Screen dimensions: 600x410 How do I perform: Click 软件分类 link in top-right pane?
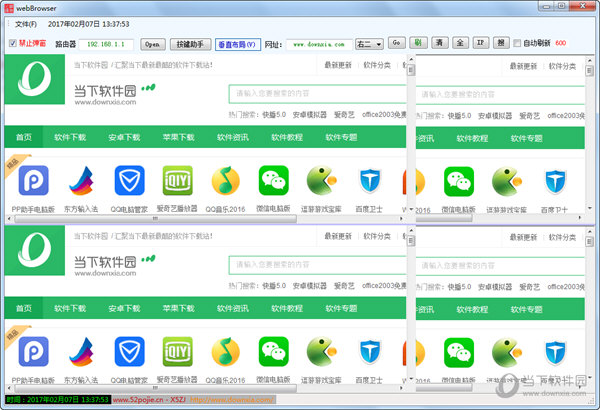[562, 66]
